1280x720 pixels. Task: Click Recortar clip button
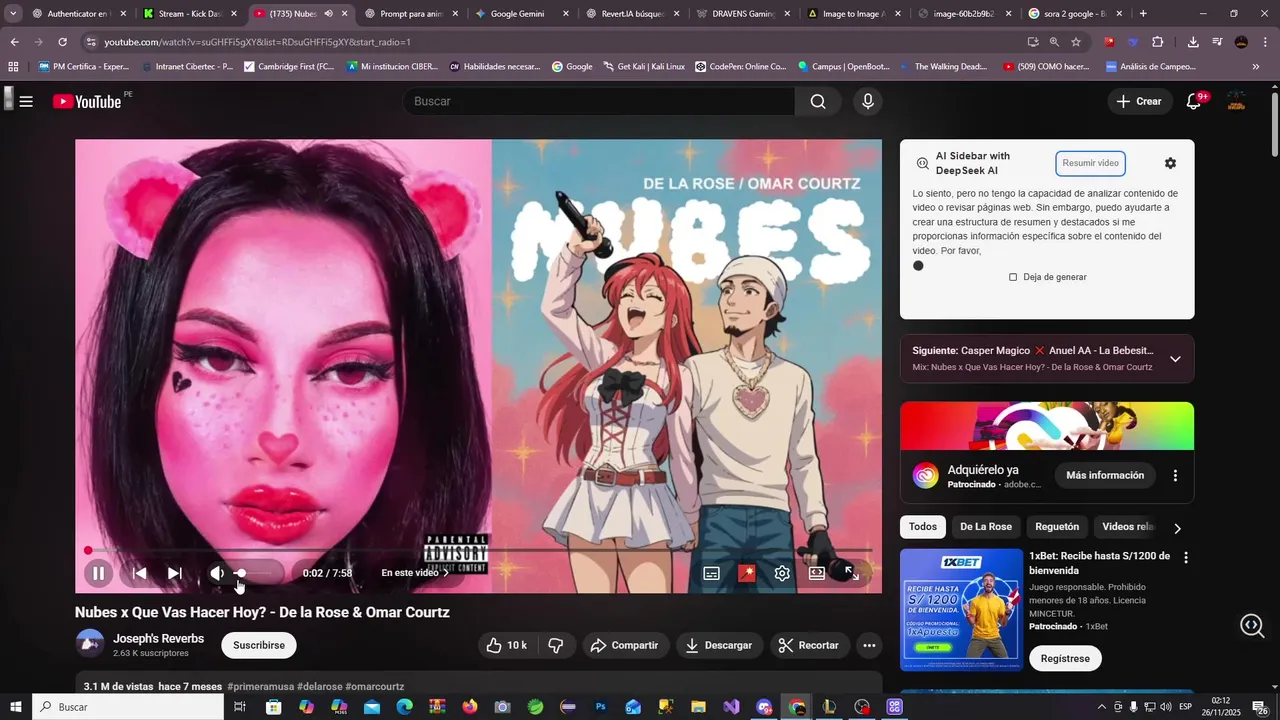pos(809,645)
